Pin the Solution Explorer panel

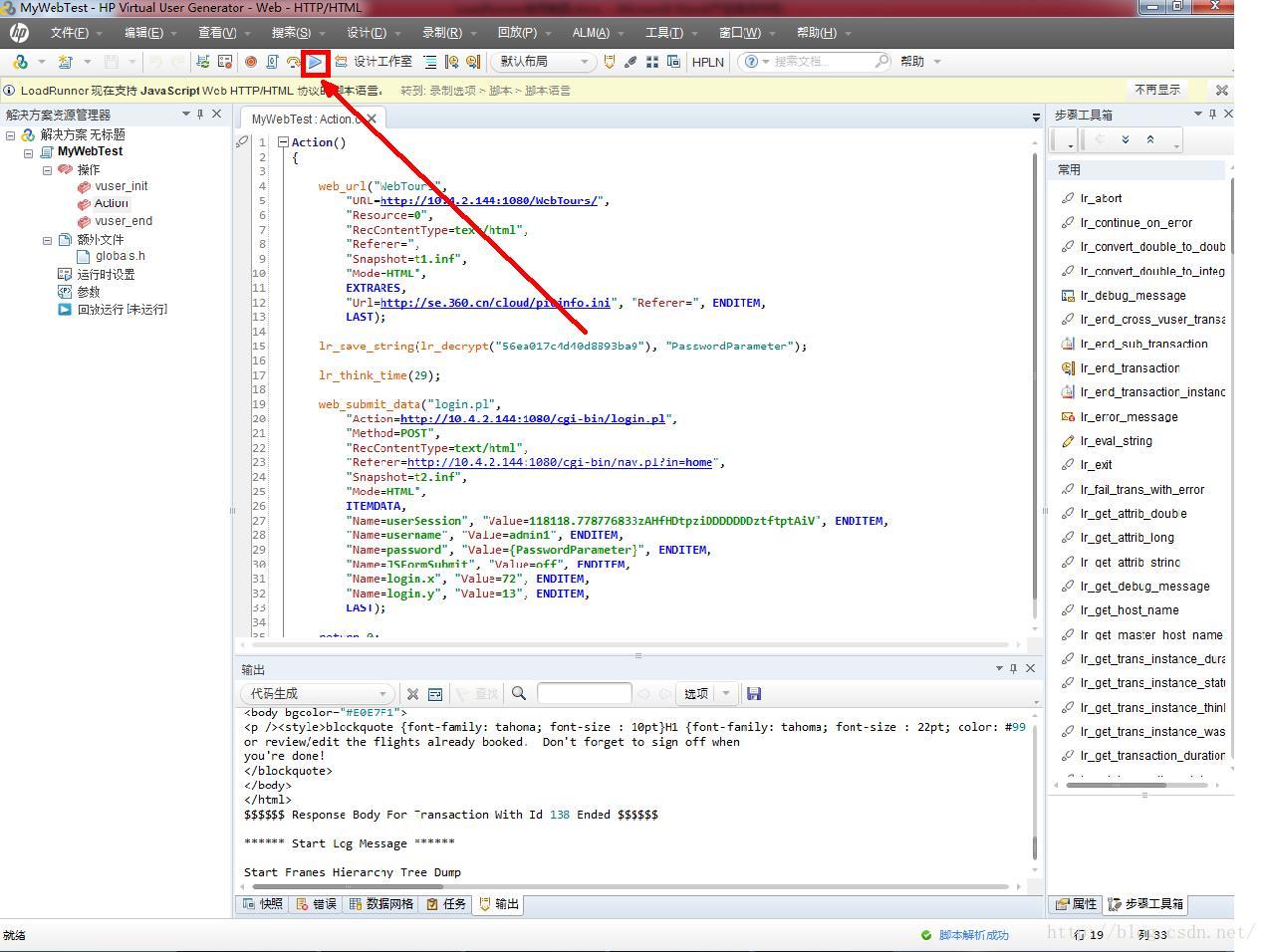200,115
